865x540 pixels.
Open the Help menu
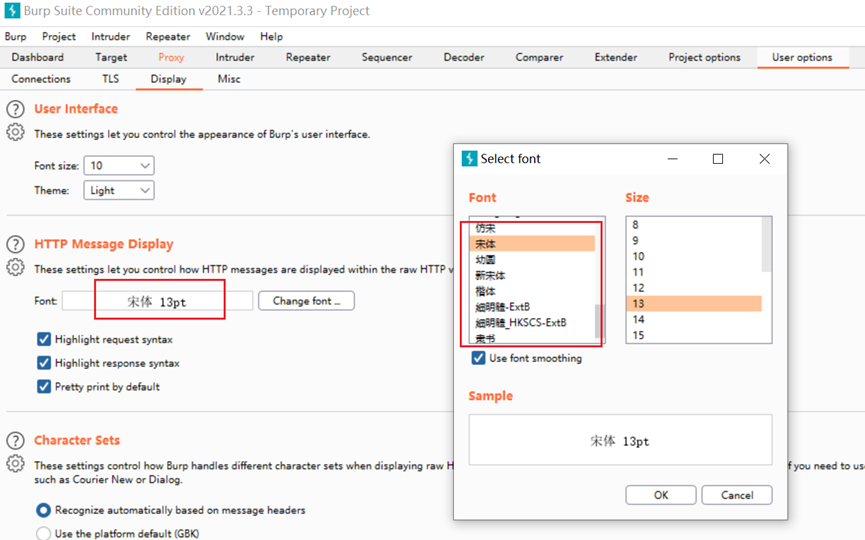271,36
